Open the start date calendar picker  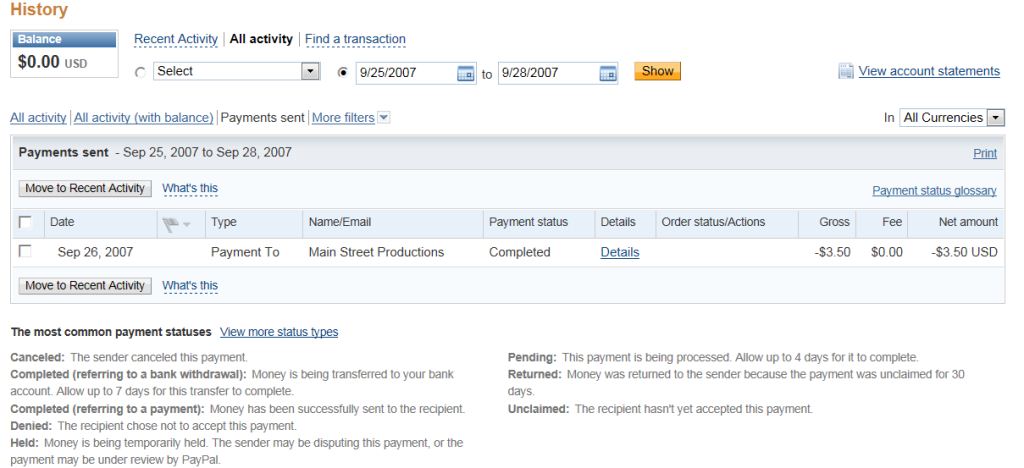pos(464,72)
